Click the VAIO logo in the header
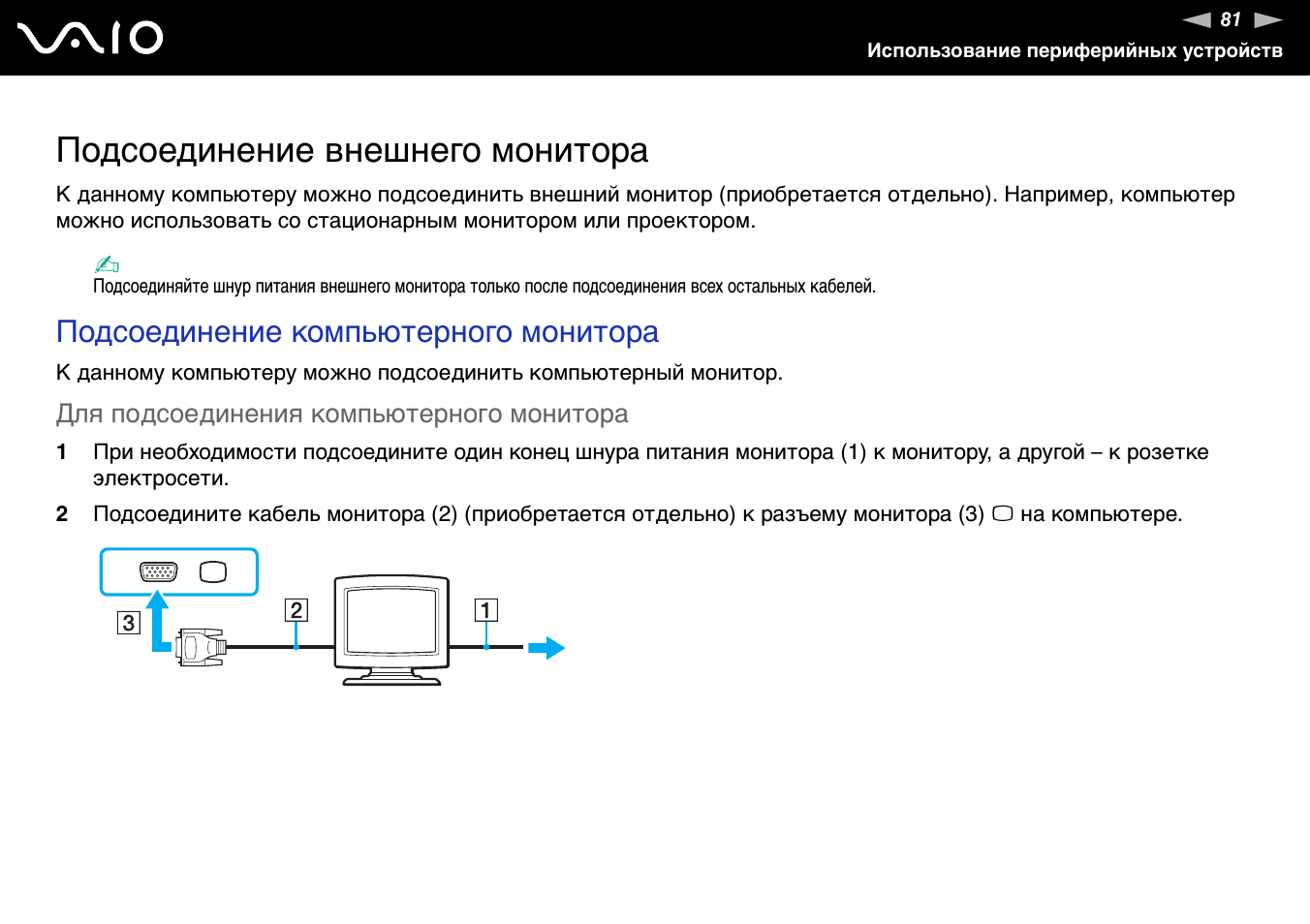 coord(90,38)
